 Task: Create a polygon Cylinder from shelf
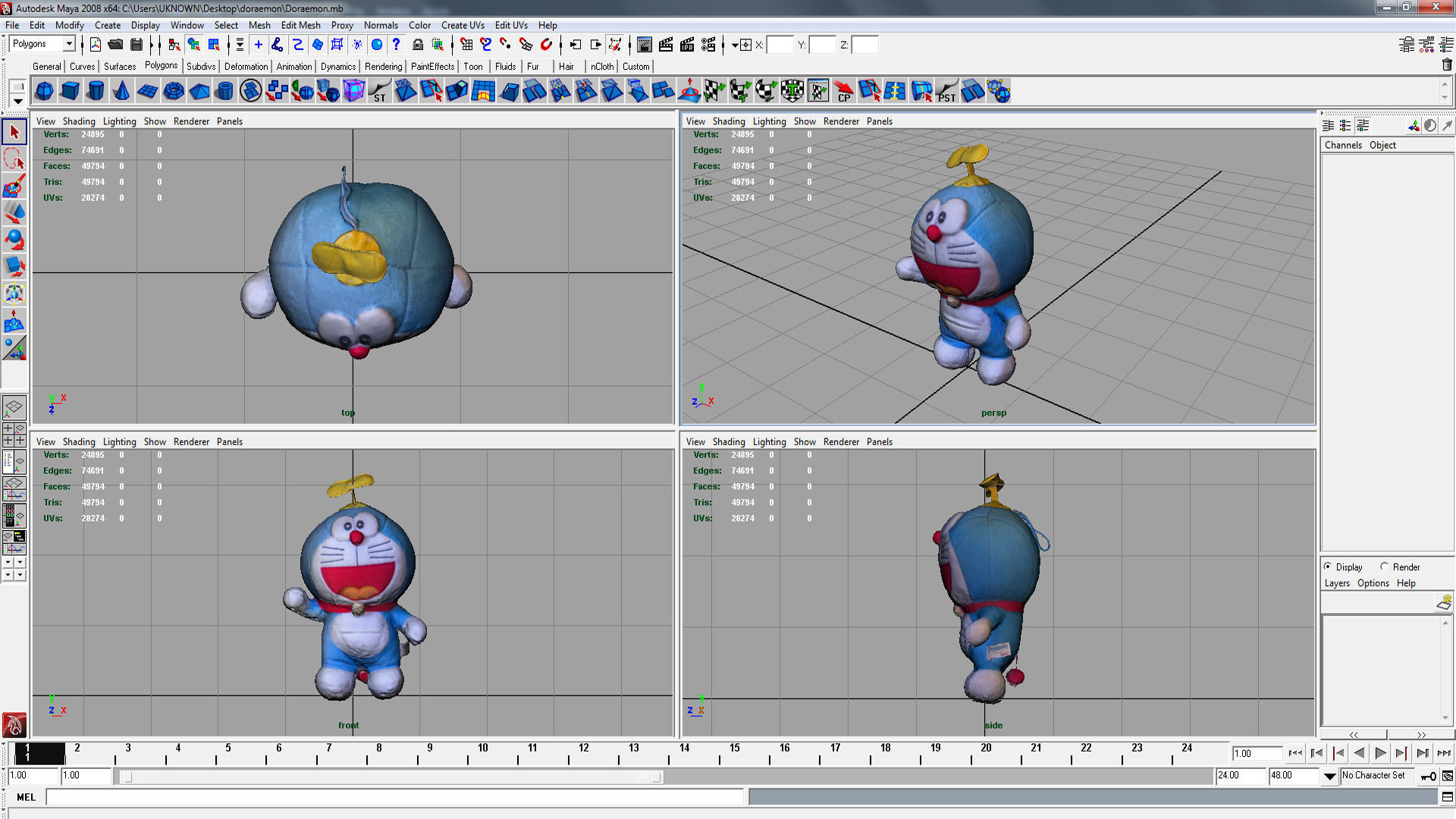[96, 92]
